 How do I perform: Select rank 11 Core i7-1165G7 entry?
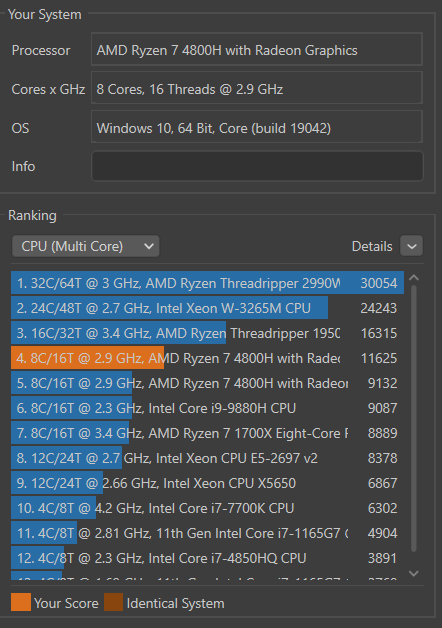(207, 533)
